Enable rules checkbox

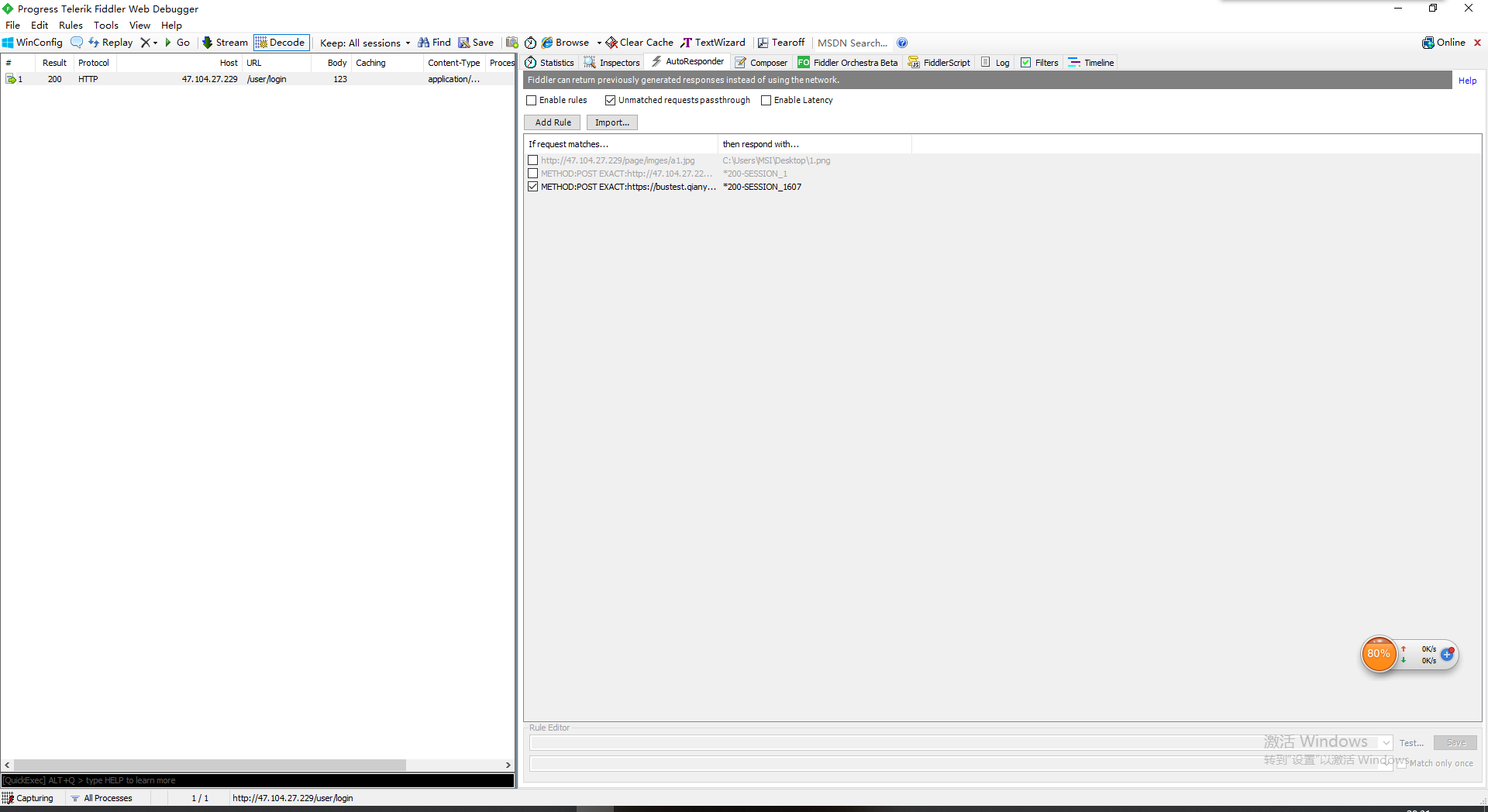click(x=532, y=101)
